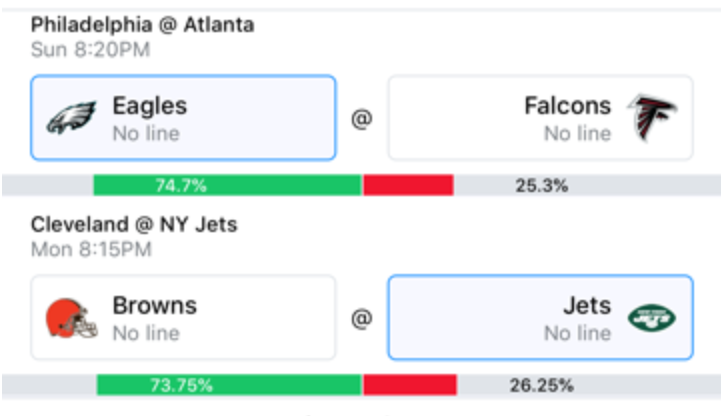The width and height of the screenshot is (726, 416).
Task: Click the Sun 8:20PM game time
Action: coord(91,50)
